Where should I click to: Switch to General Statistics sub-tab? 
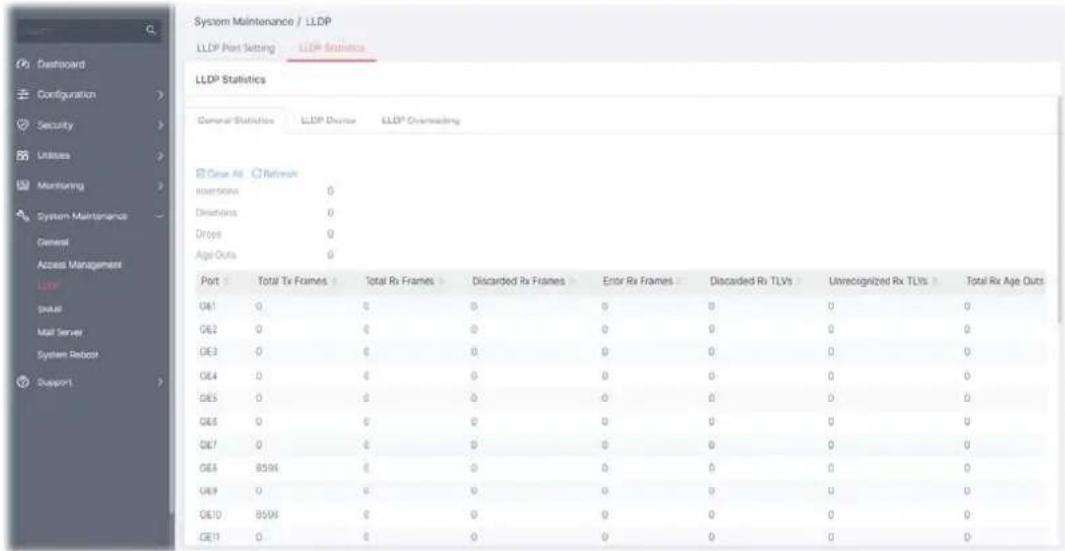coord(235,120)
